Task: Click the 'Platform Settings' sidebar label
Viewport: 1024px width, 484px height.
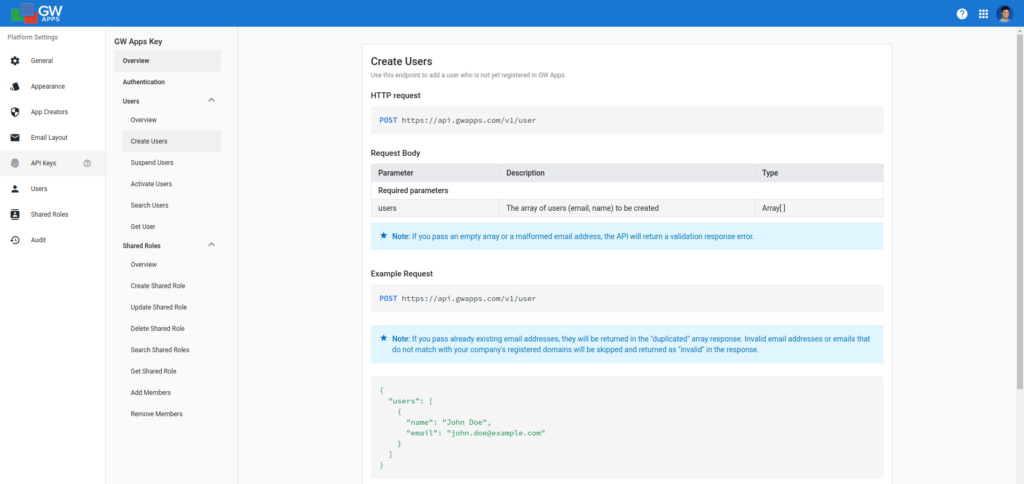Action: point(33,37)
